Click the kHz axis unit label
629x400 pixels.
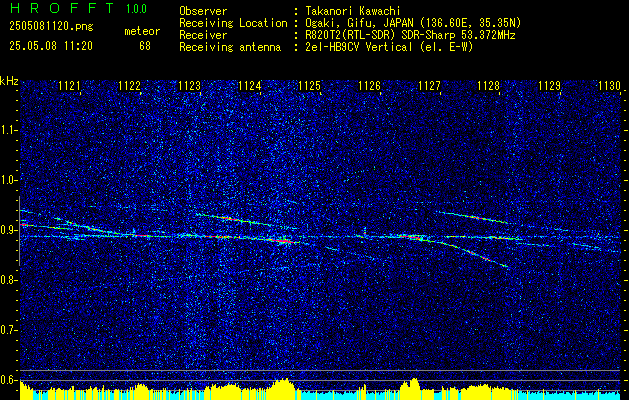point(9,81)
